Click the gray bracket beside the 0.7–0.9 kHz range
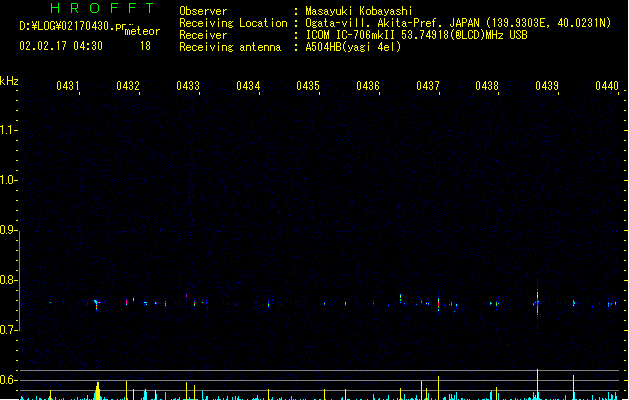Screen dimensions: 629x400 point(19,281)
